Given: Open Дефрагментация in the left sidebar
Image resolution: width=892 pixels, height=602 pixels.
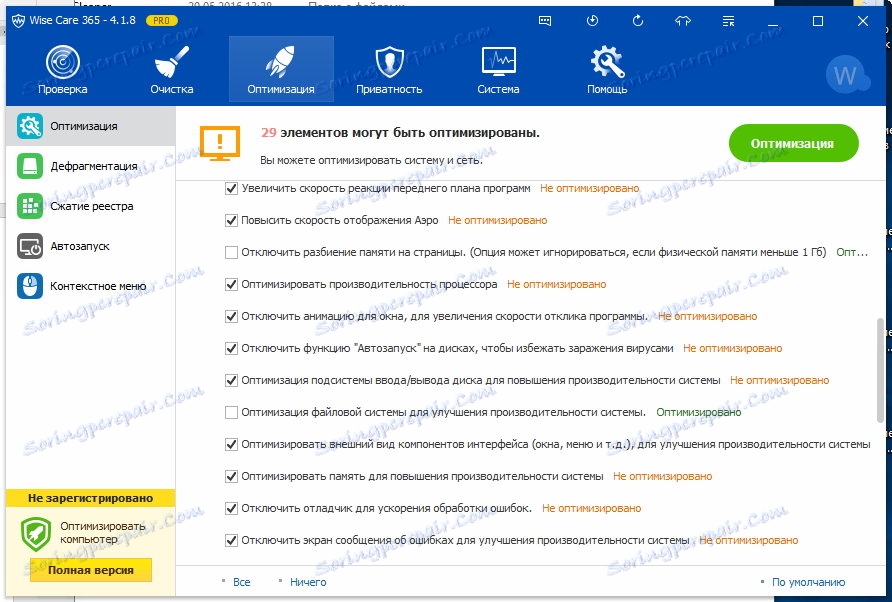Looking at the screenshot, I should click(x=90, y=166).
